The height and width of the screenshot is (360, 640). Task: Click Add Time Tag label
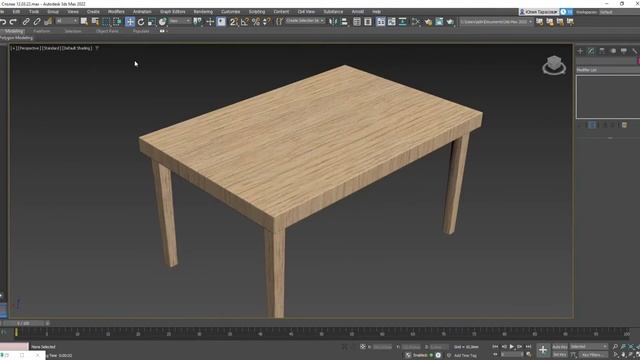tap(465, 356)
